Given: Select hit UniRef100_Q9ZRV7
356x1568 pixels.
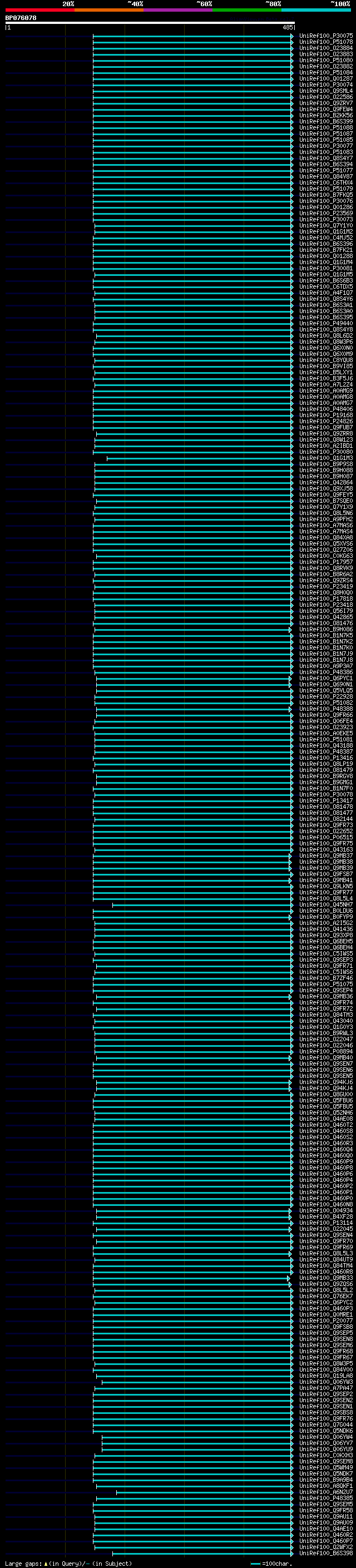Looking at the screenshot, I should pyautogui.click(x=326, y=103).
